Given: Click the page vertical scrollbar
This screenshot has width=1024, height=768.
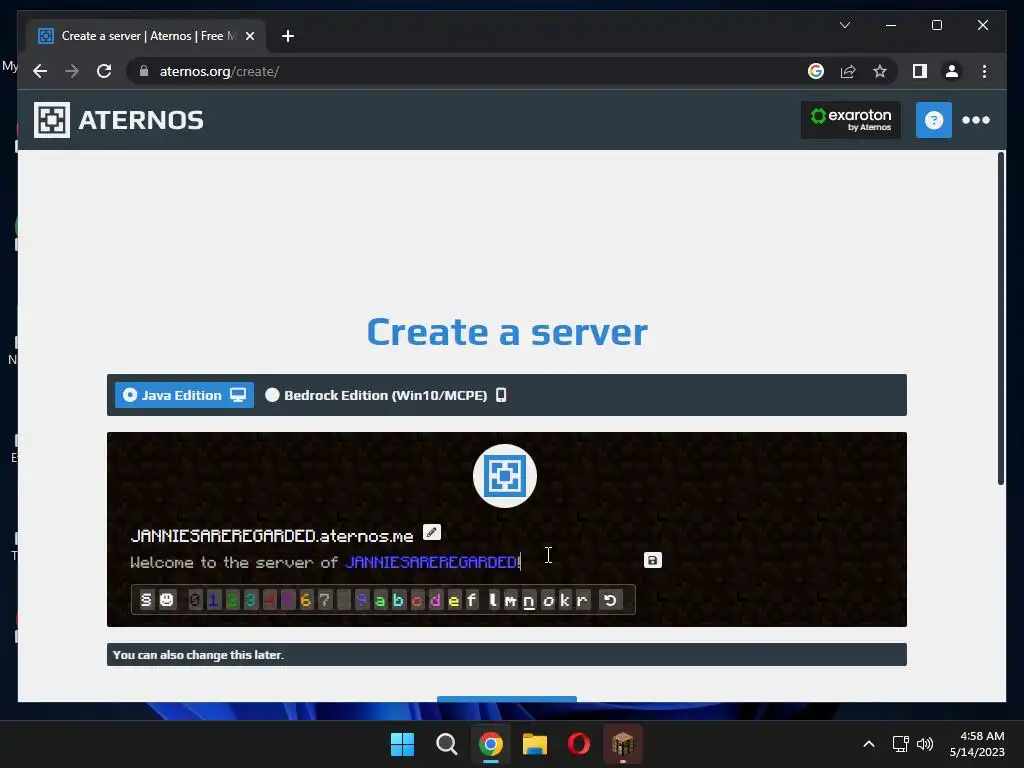Looking at the screenshot, I should [1000, 319].
